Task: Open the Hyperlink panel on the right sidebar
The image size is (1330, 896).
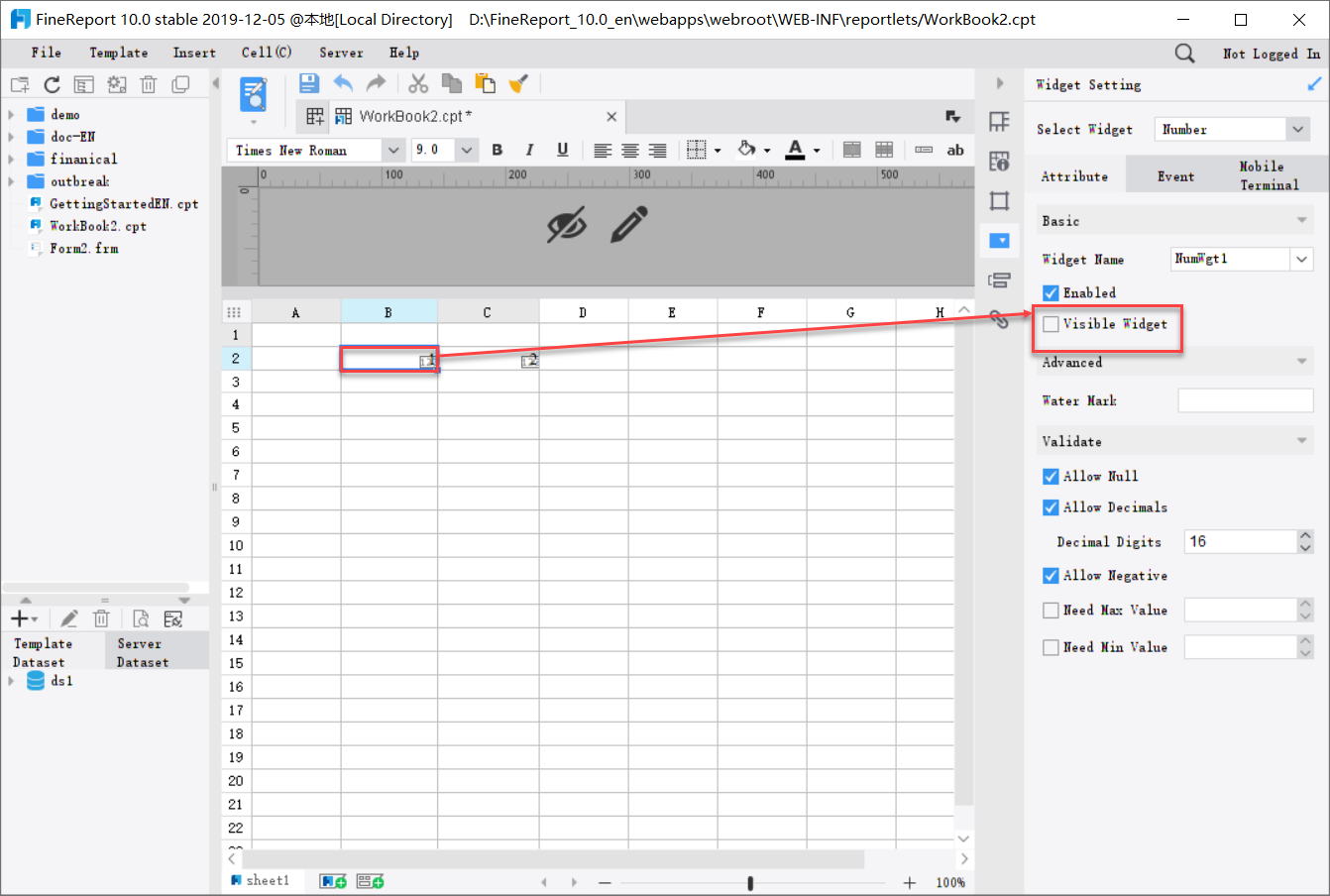Action: (1000, 319)
